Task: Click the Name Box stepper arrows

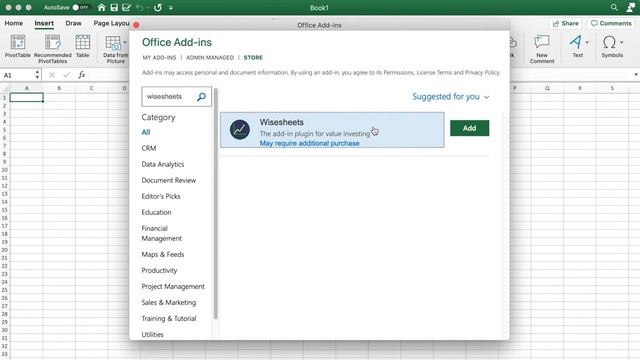Action: [37, 75]
